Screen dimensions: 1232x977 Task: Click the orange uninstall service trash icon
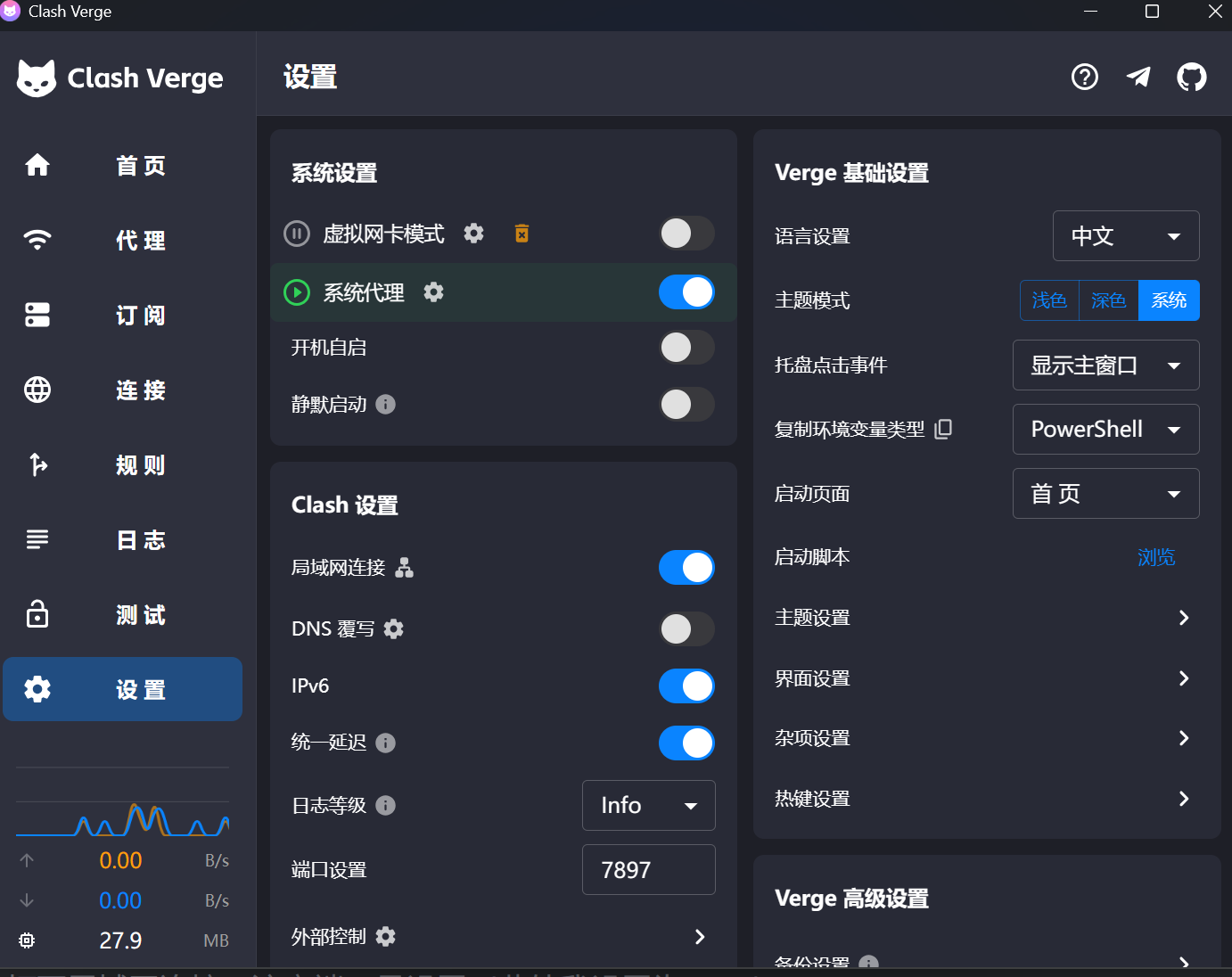(522, 234)
